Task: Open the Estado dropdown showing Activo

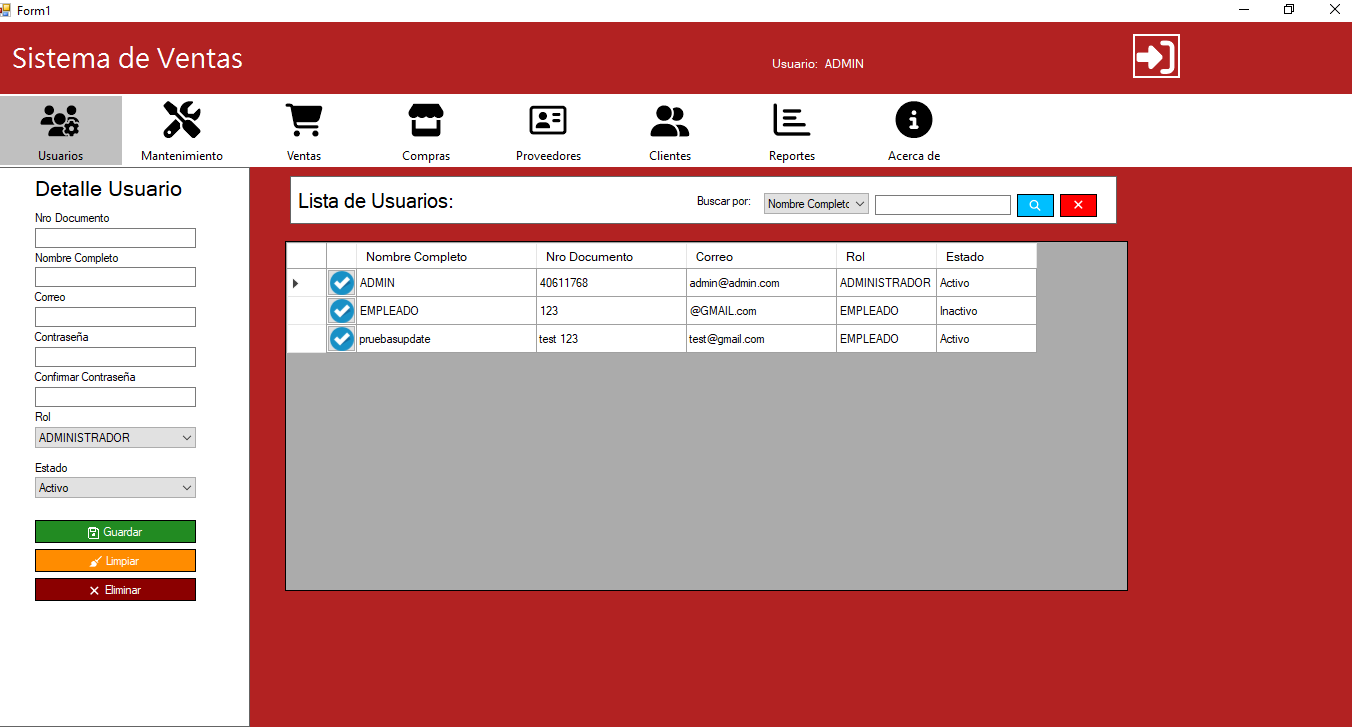Action: [114, 487]
